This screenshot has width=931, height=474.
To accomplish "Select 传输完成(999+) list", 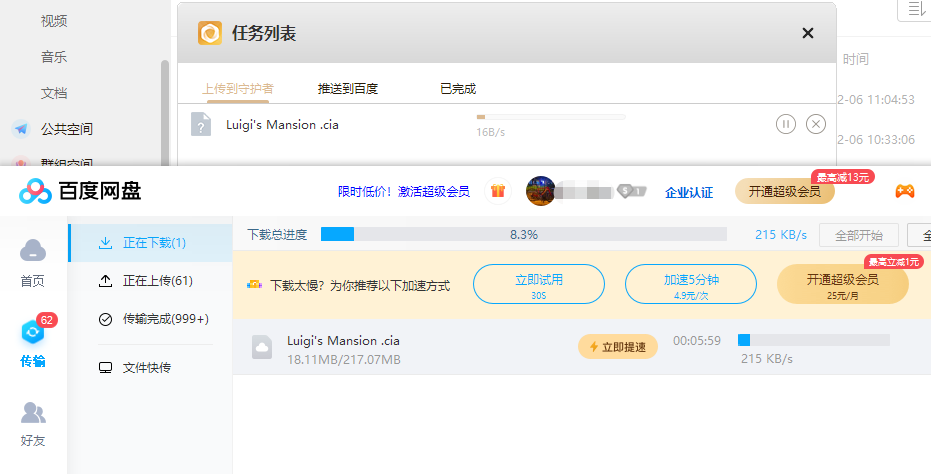I will (151, 319).
